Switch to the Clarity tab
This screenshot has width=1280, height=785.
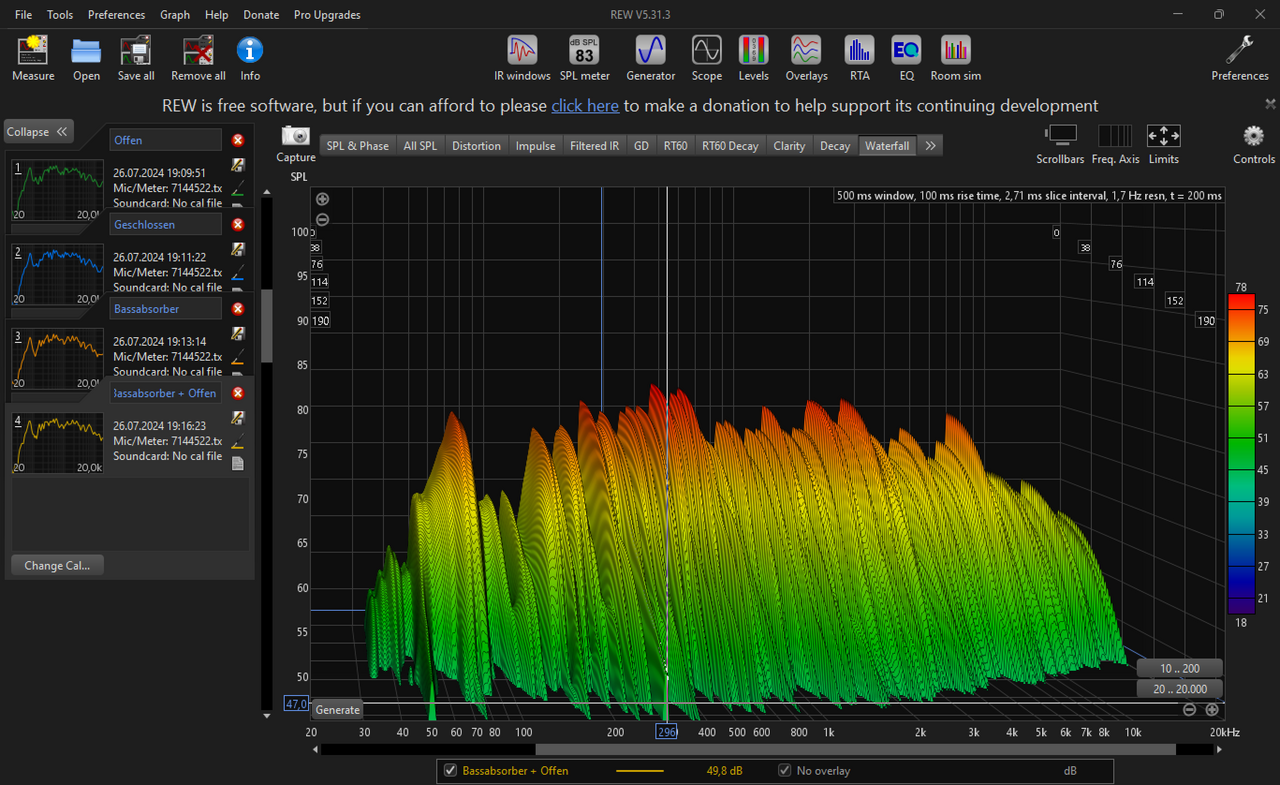pyautogui.click(x=789, y=146)
